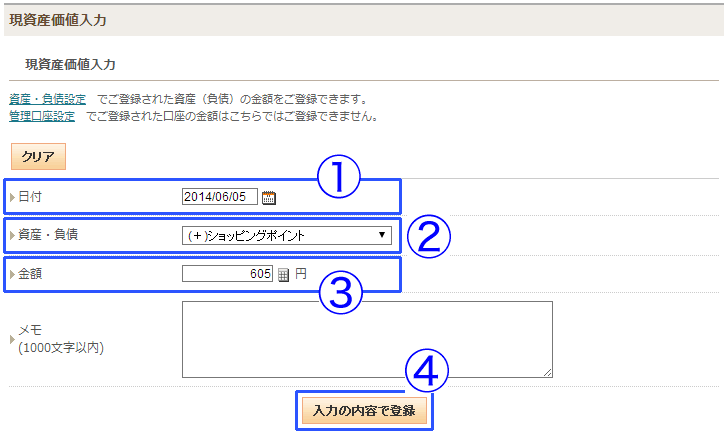Focus the amount field showing 605

point(227,273)
